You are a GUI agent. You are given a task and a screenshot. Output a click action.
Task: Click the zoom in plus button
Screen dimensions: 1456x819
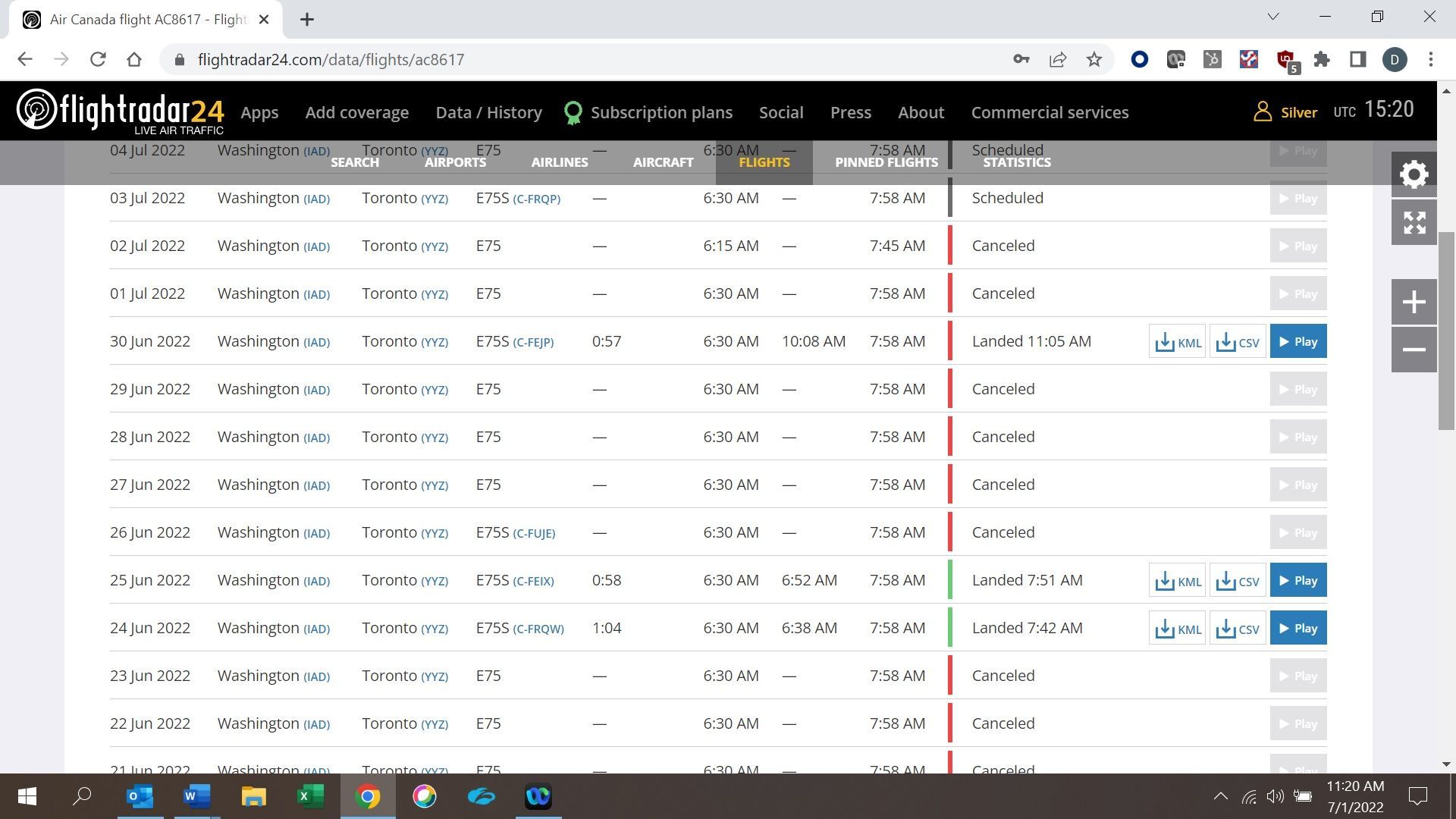point(1414,302)
